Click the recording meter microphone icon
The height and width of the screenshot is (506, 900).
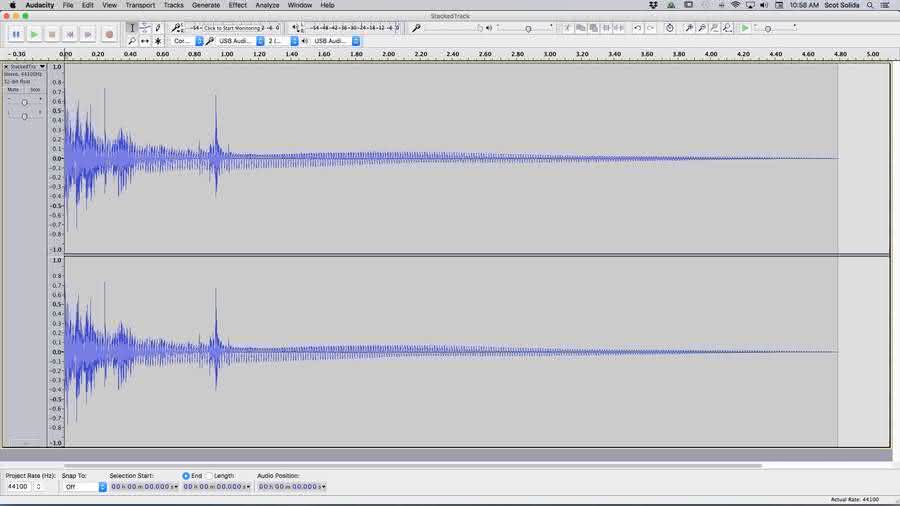[x=176, y=28]
